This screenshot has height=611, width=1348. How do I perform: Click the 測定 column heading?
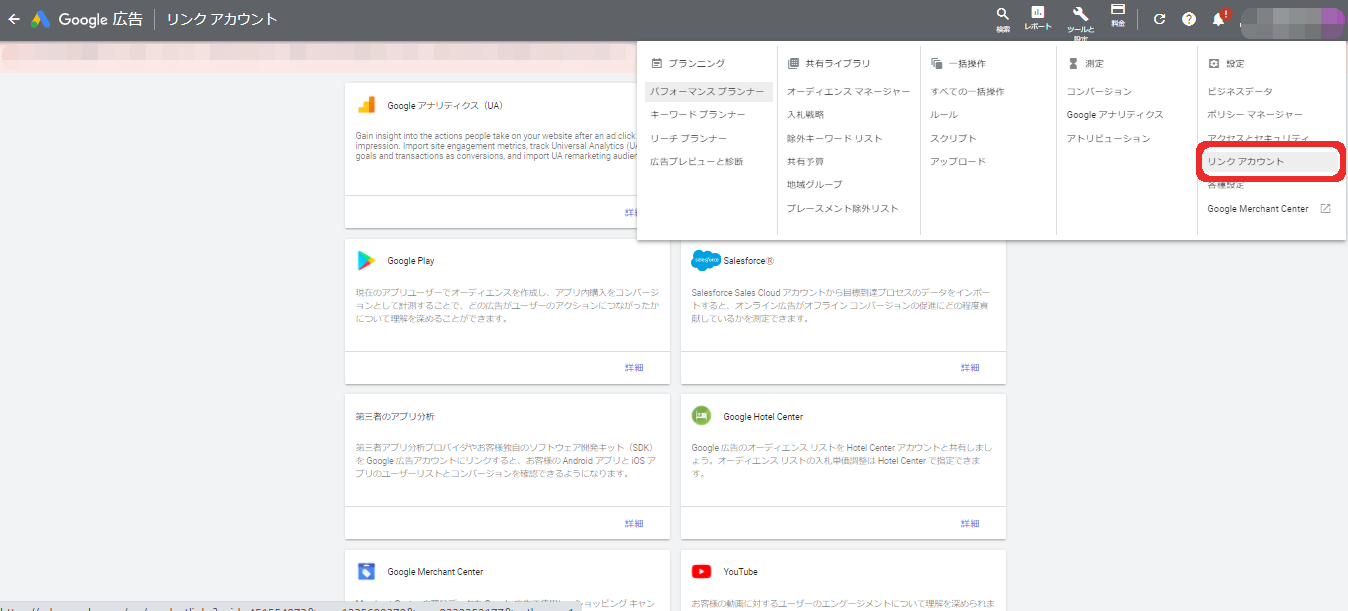tap(1094, 63)
